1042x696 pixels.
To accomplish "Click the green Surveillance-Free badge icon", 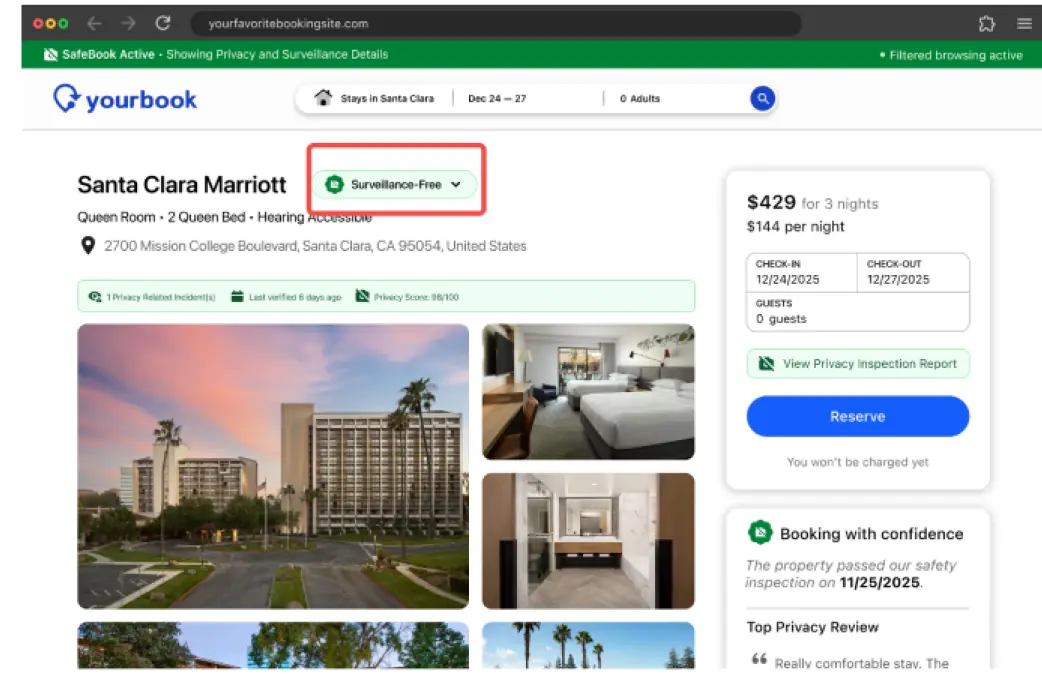I will (334, 184).
